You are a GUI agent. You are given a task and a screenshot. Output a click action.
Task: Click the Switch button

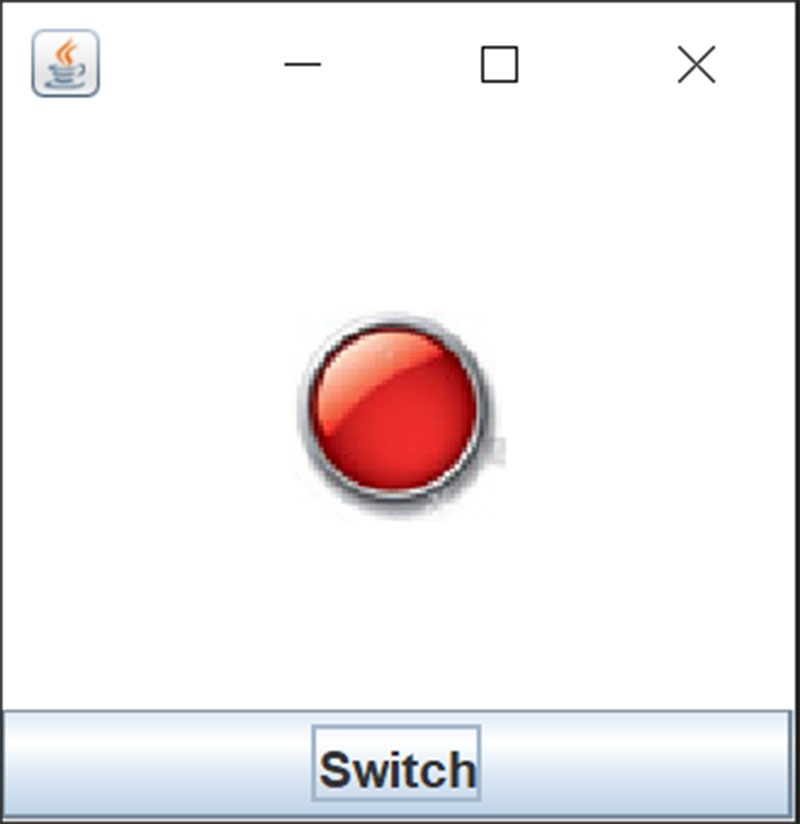396,763
